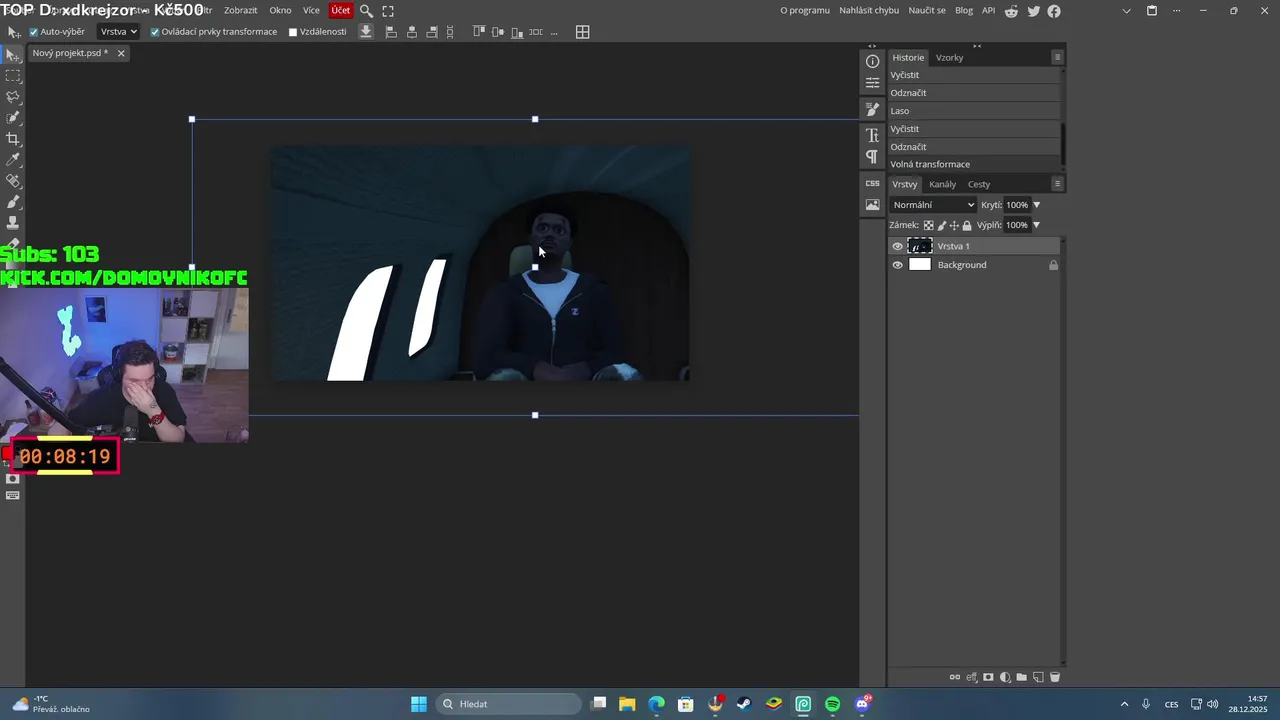Viewport: 1280px width, 720px height.
Task: Add a raster mask to layer
Action: (x=988, y=677)
